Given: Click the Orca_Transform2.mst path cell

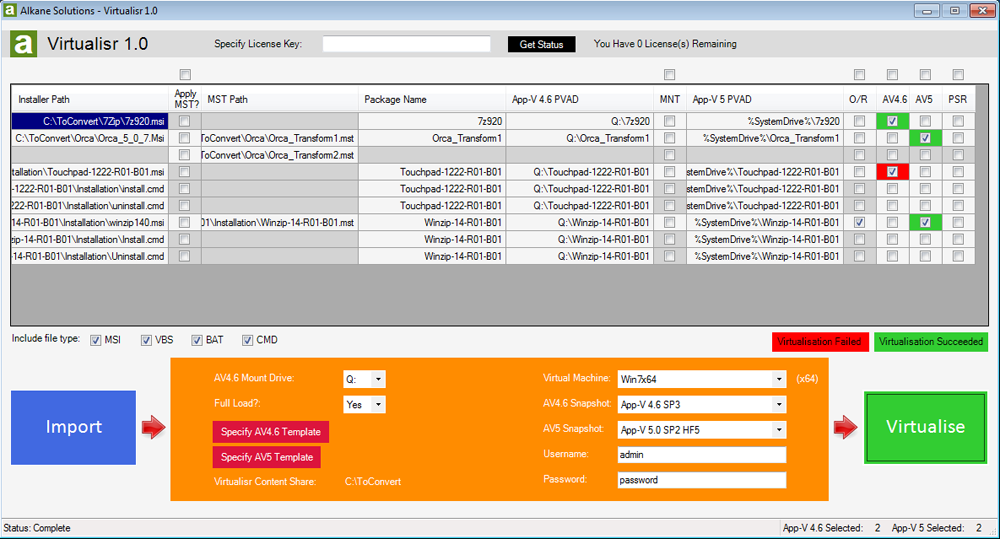Looking at the screenshot, I should (x=280, y=155).
